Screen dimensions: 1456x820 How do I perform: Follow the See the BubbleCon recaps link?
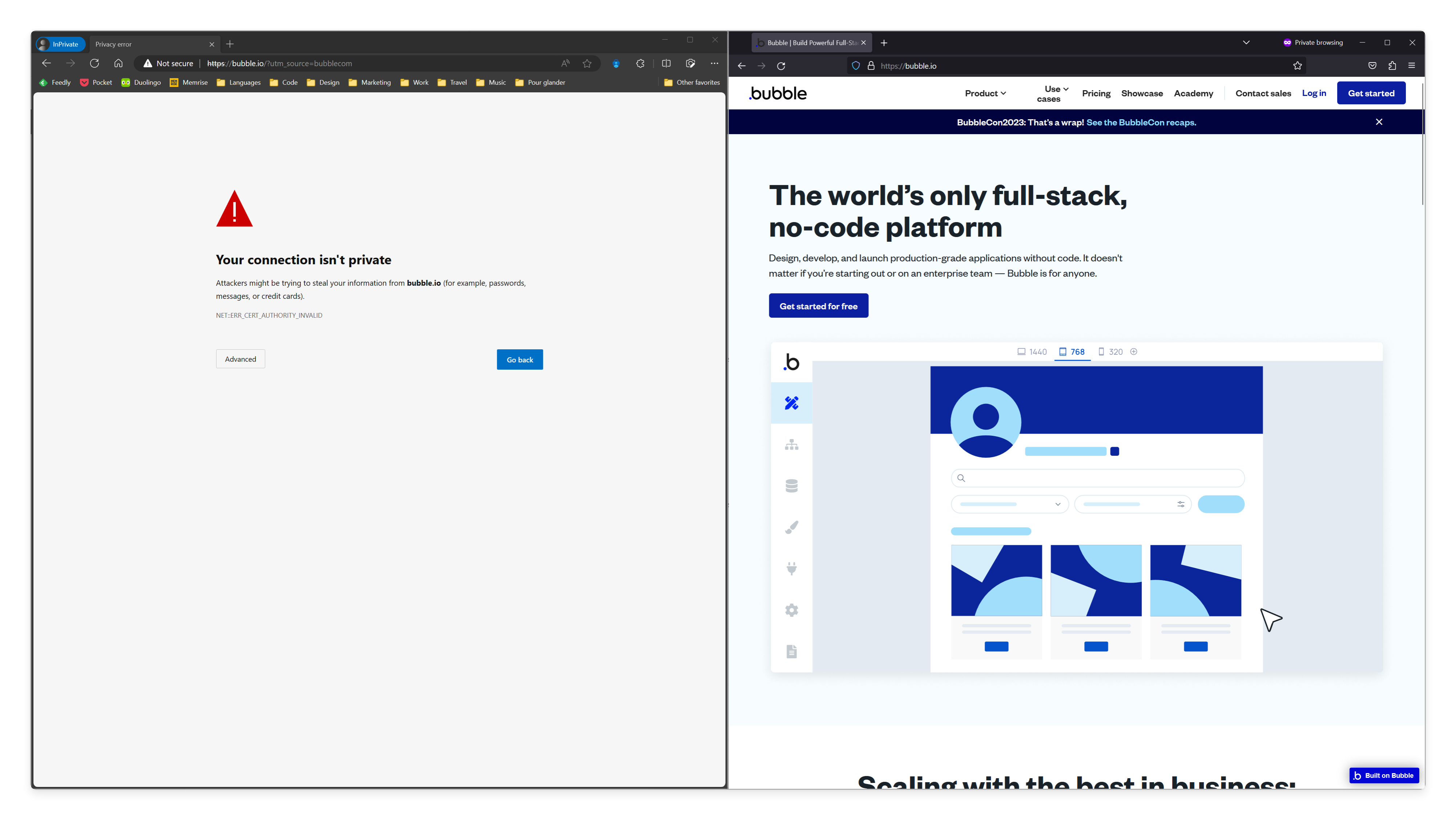(1141, 122)
